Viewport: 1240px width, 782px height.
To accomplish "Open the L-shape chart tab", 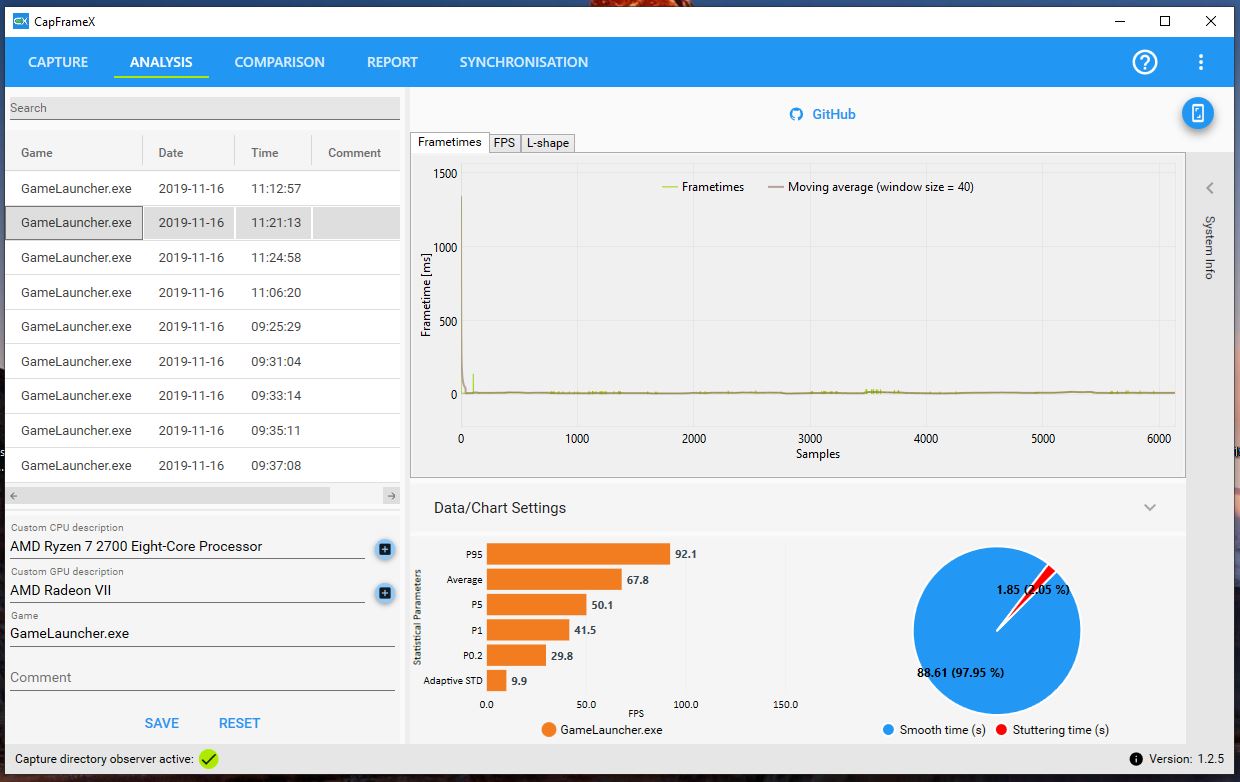I will point(548,143).
